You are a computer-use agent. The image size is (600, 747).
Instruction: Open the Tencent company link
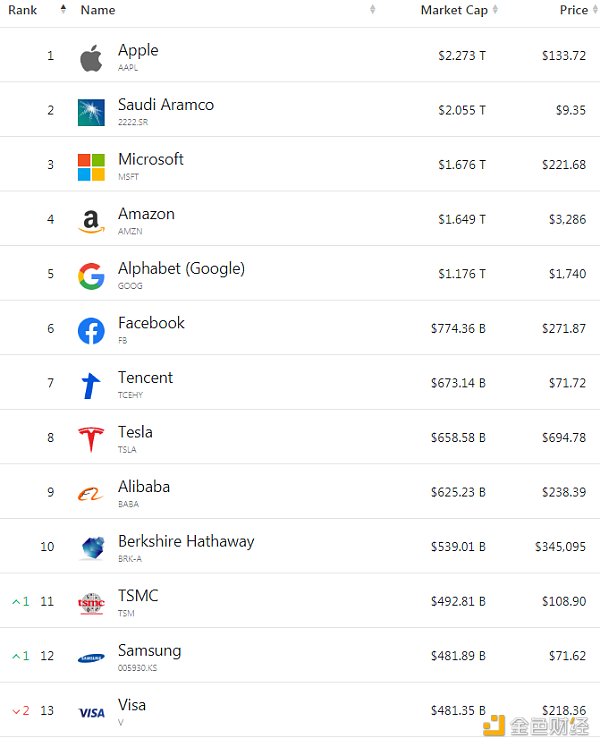pos(145,378)
